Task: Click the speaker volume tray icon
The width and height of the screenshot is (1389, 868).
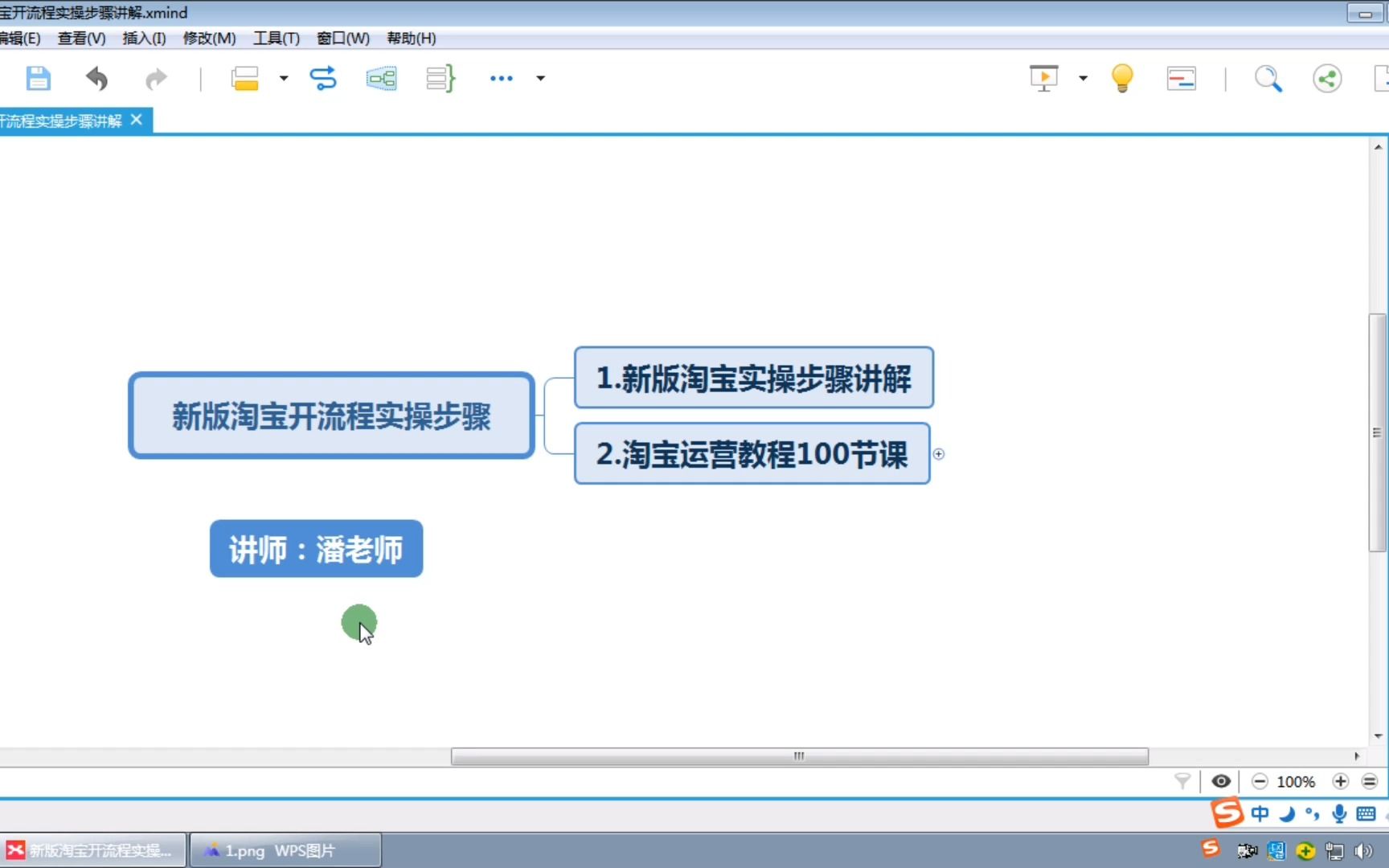Action: click(x=1363, y=850)
